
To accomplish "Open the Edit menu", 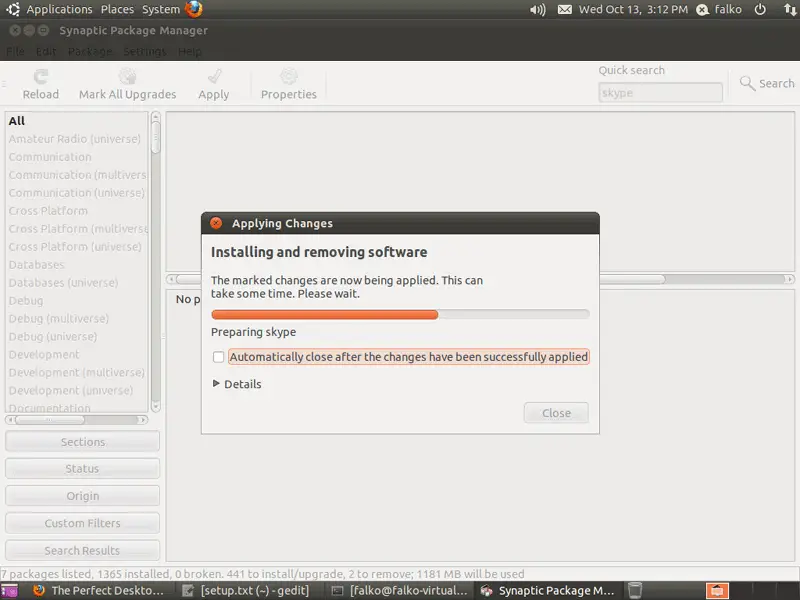I will (x=46, y=52).
